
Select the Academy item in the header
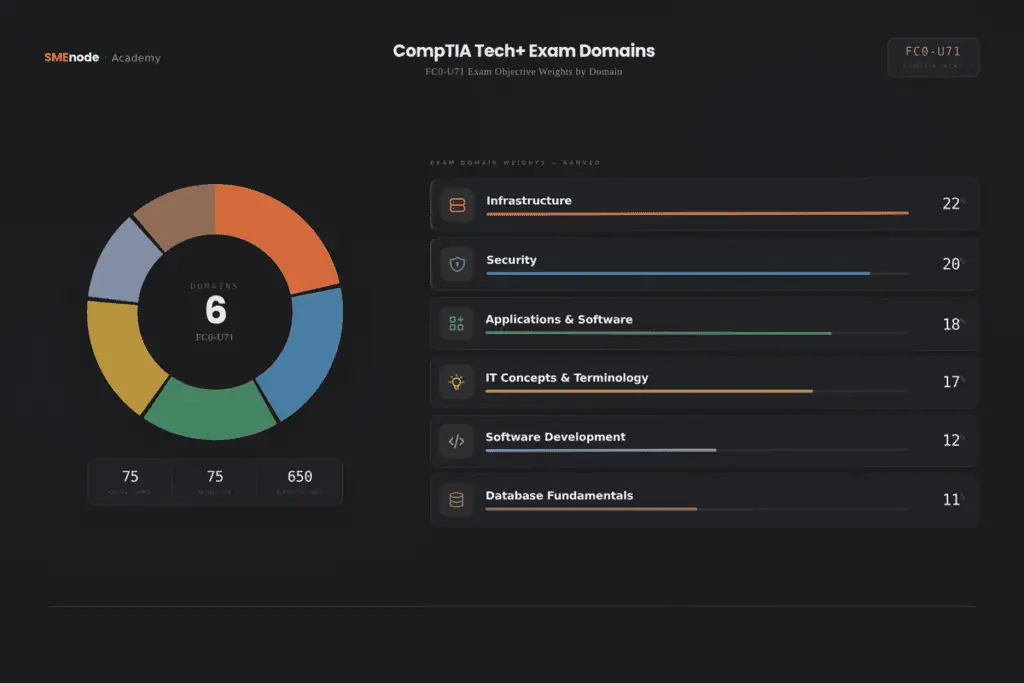click(136, 58)
